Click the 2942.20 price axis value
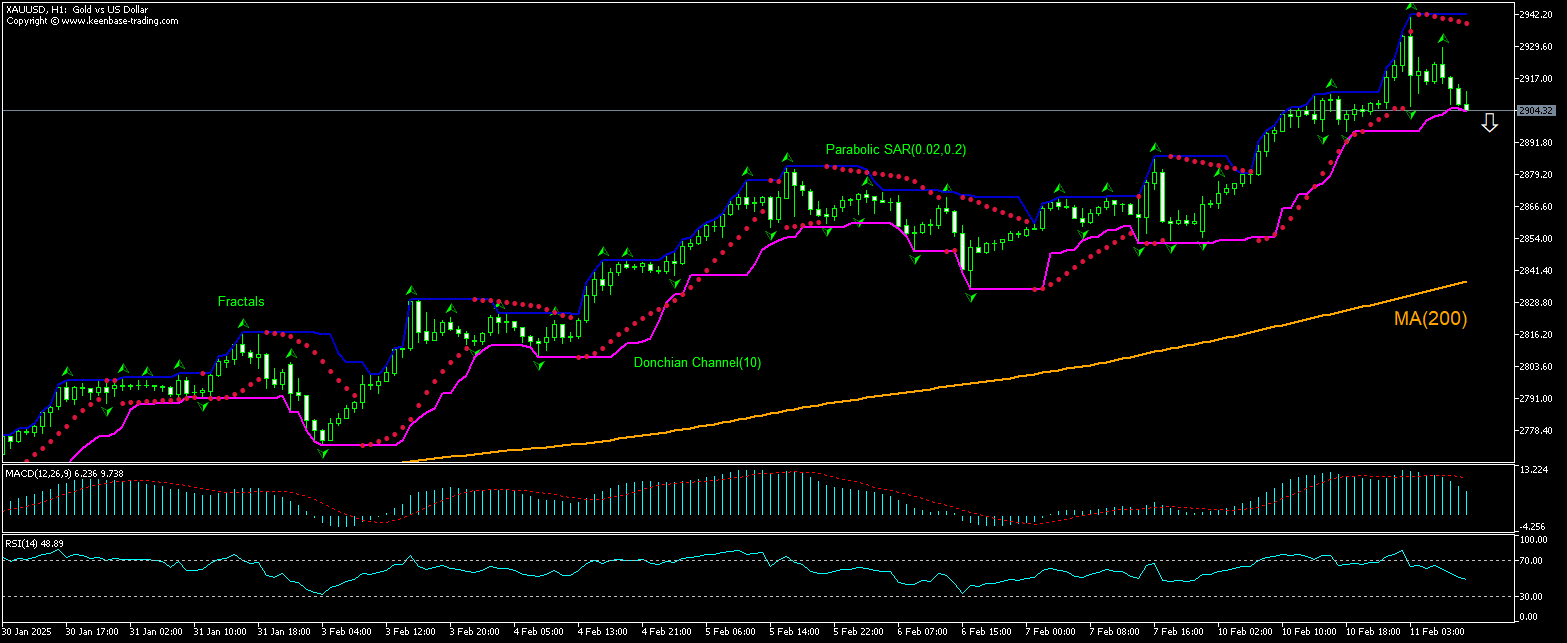 click(x=1535, y=15)
